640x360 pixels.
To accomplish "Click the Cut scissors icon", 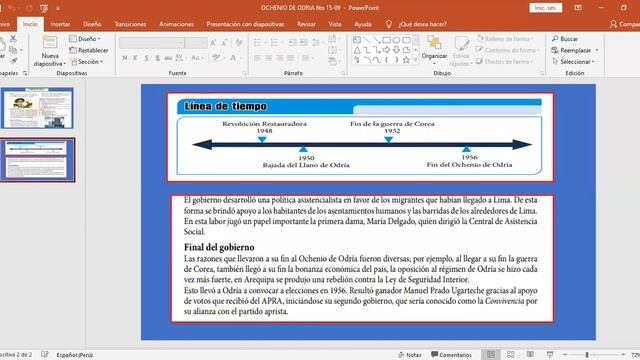I will 13,38.
